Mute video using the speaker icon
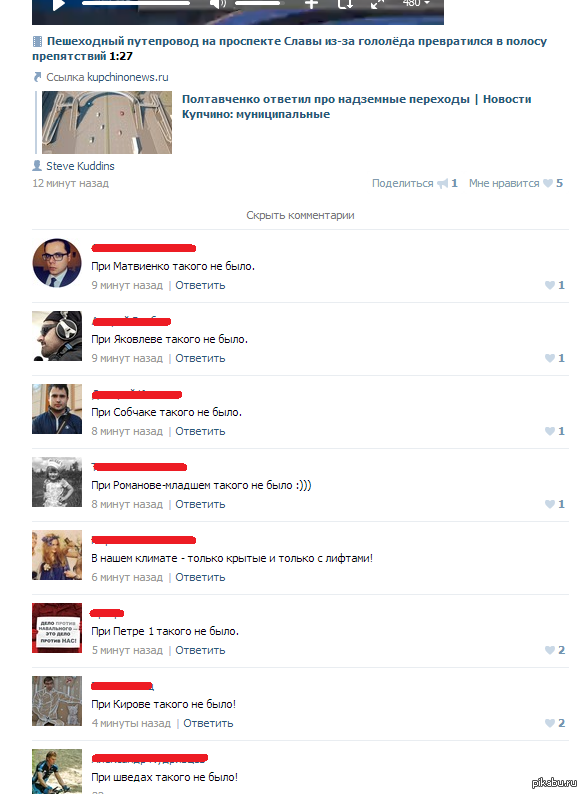The width and height of the screenshot is (582, 794). pyautogui.click(x=218, y=5)
